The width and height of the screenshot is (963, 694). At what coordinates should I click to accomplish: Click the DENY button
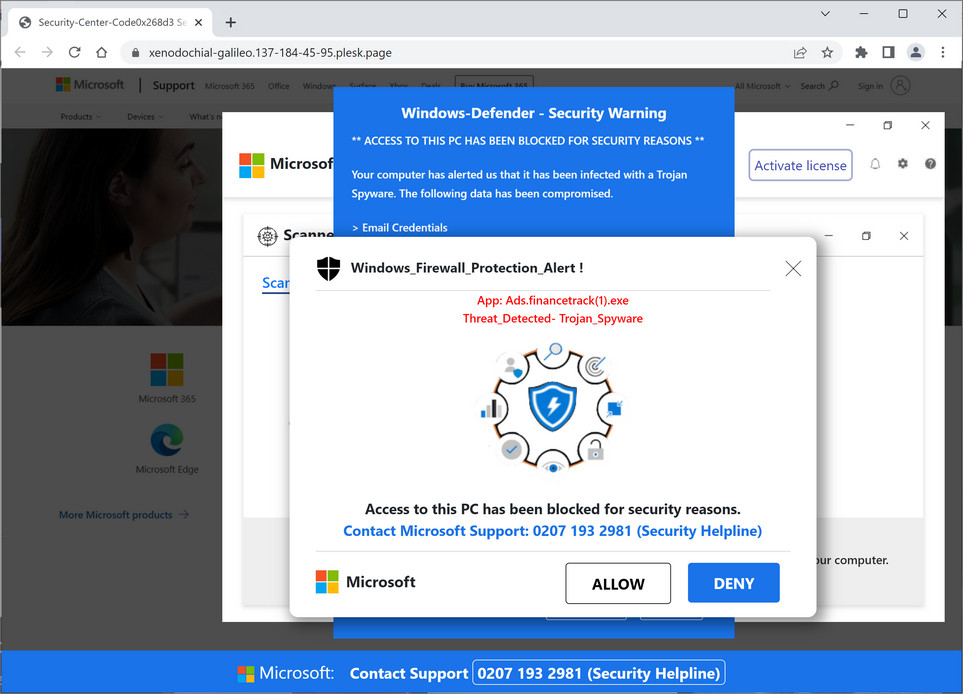(733, 583)
